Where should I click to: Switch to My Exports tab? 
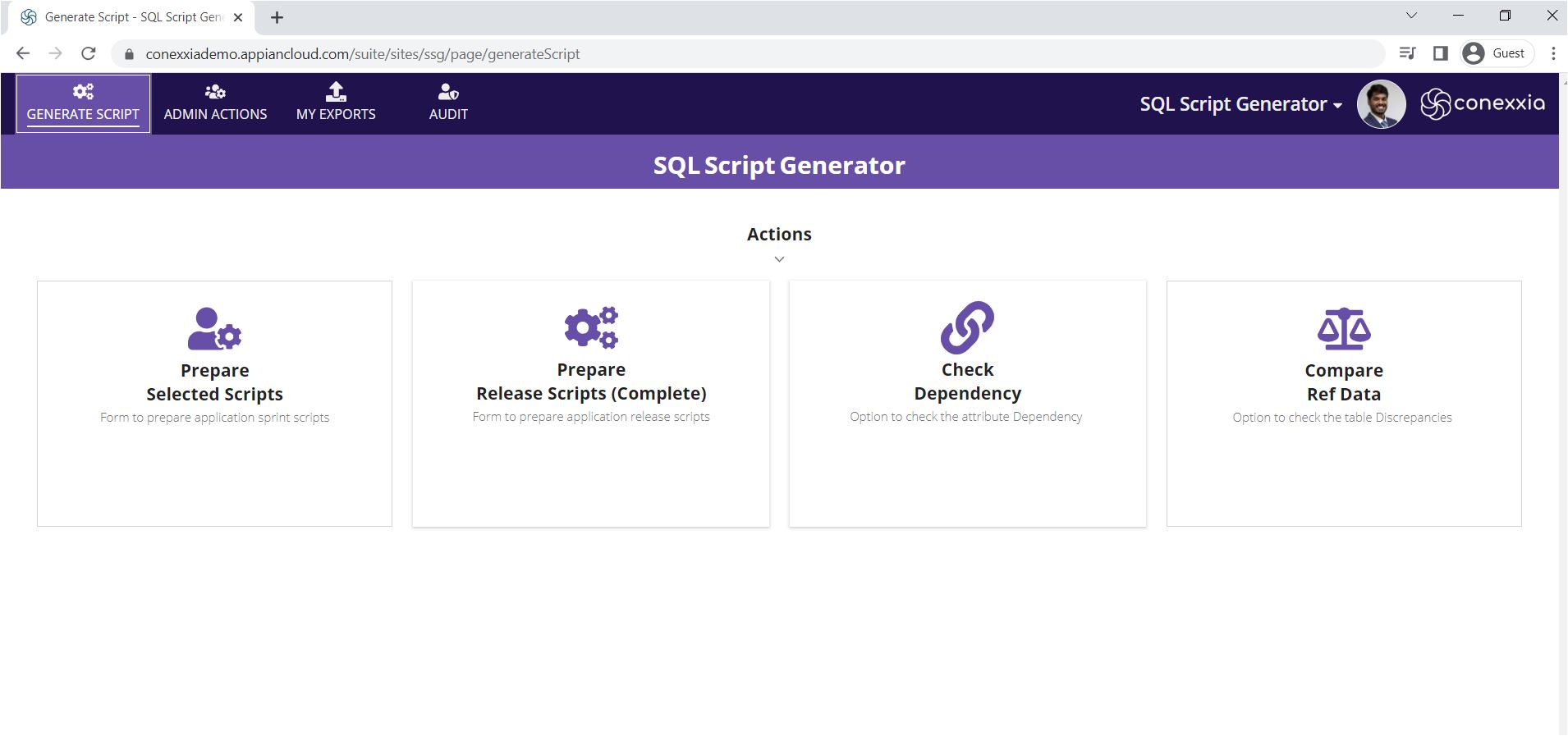click(336, 103)
